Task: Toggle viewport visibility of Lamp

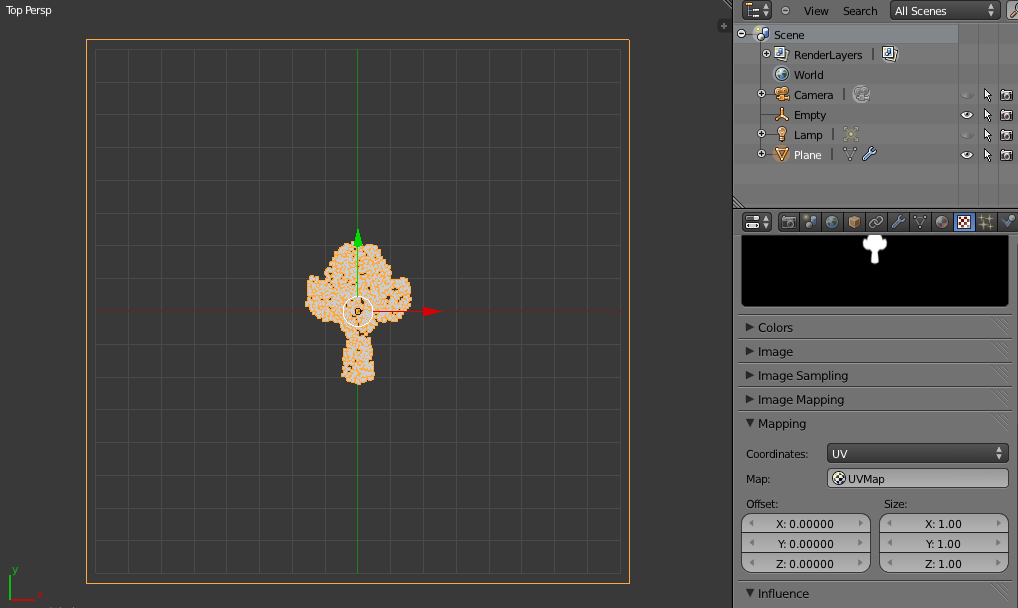Action: point(967,135)
